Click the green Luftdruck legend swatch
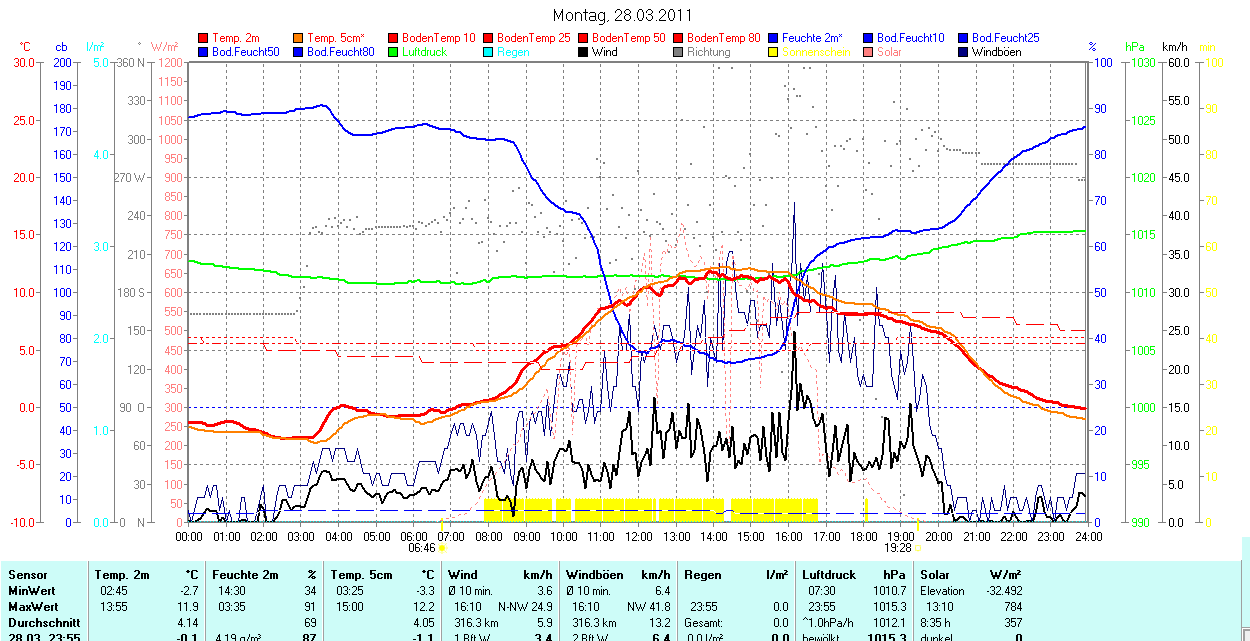1250x641 pixels. coord(394,52)
